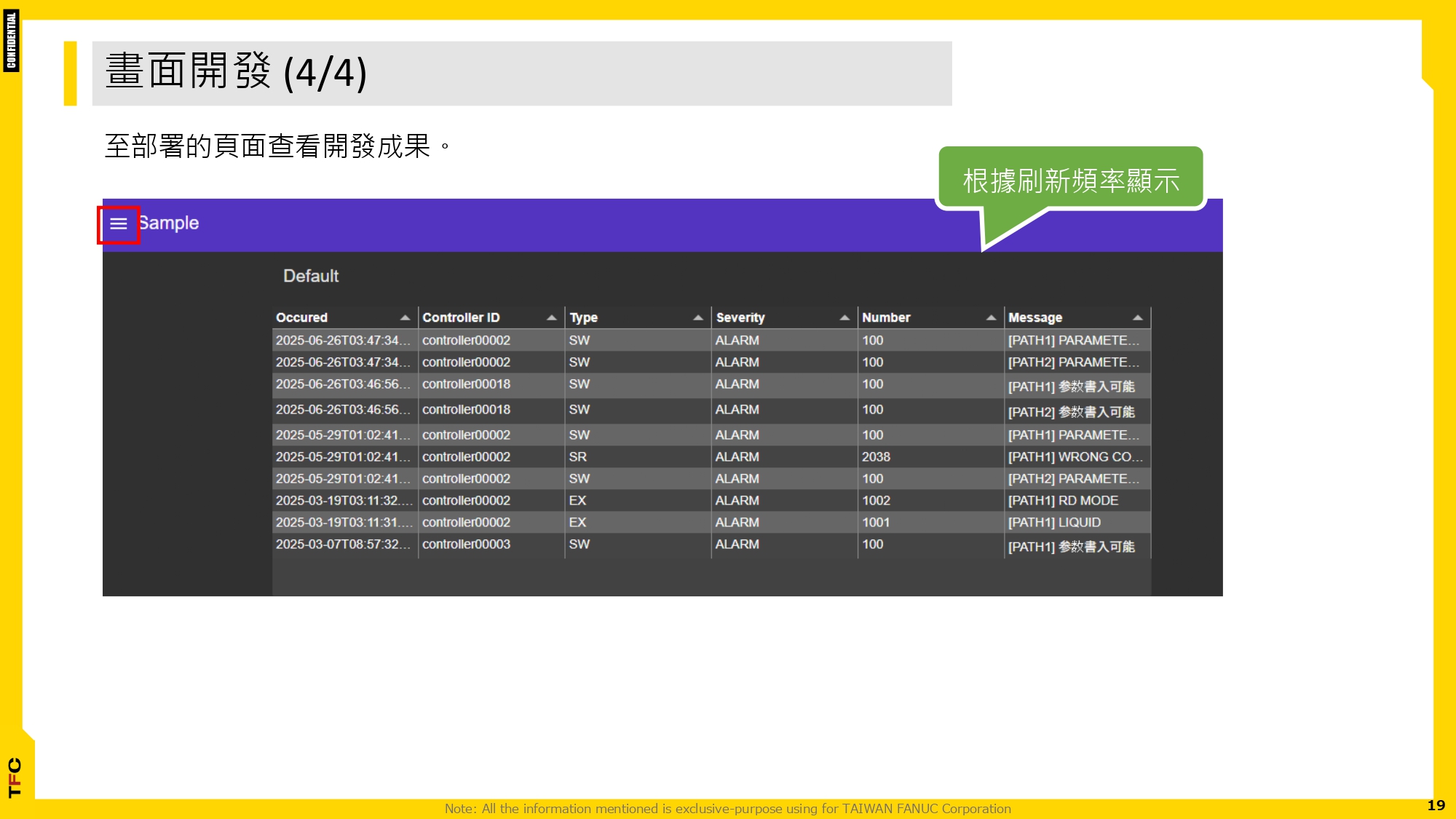Click alarm number 1002 cell
1456x819 pixels.
click(876, 501)
